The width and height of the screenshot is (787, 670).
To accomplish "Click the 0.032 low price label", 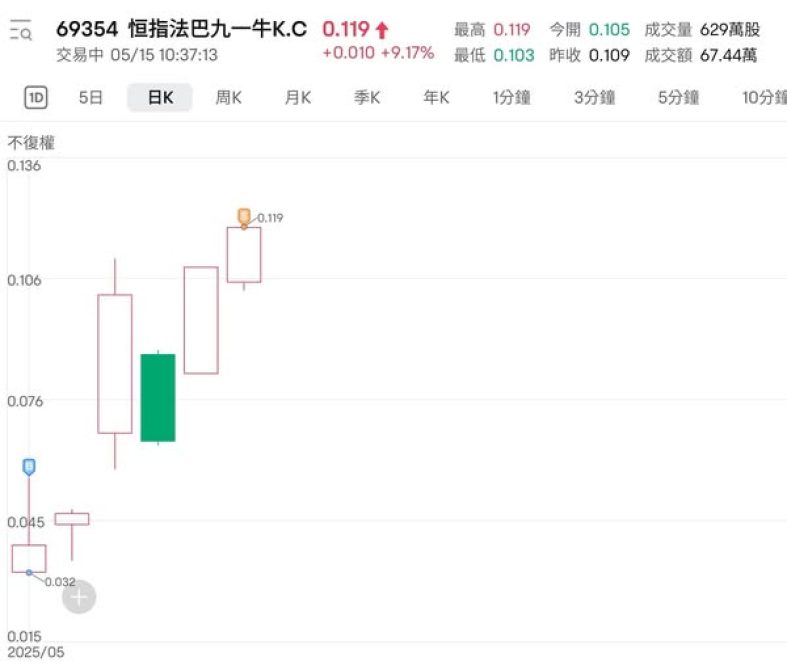I will 60,581.
